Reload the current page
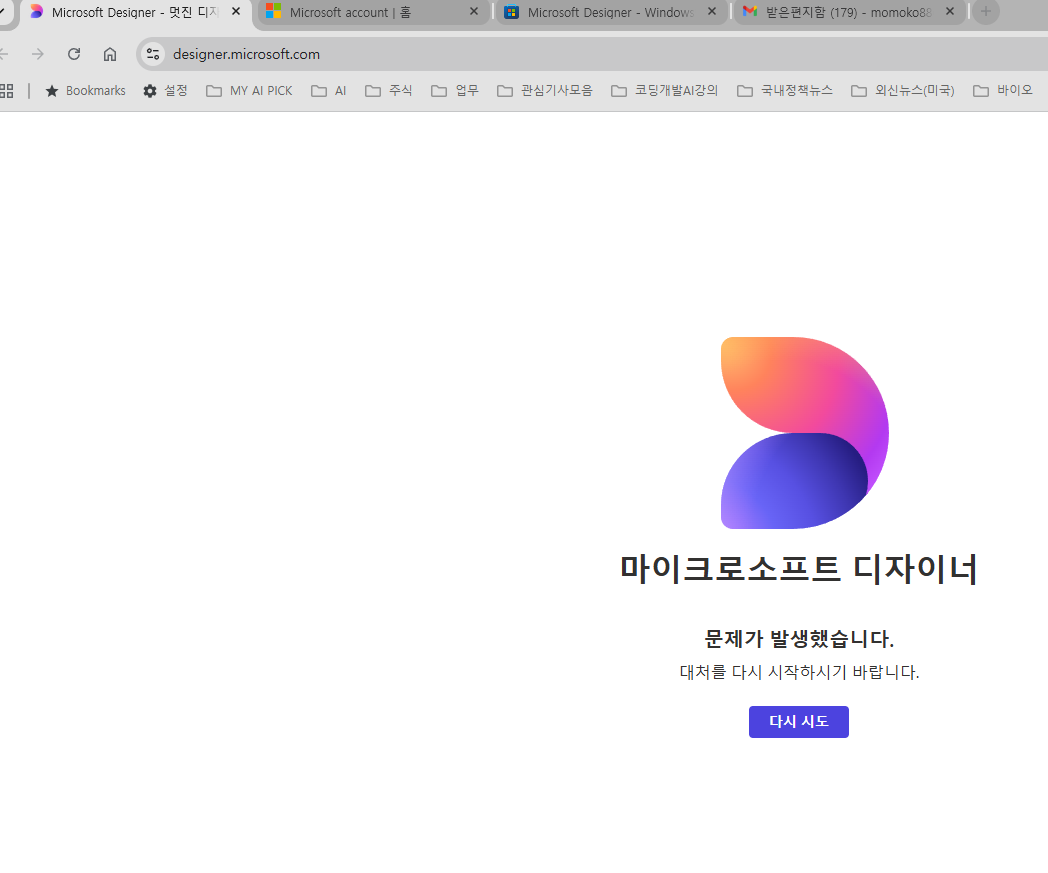Image resolution: width=1048 pixels, height=873 pixels. tap(74, 54)
